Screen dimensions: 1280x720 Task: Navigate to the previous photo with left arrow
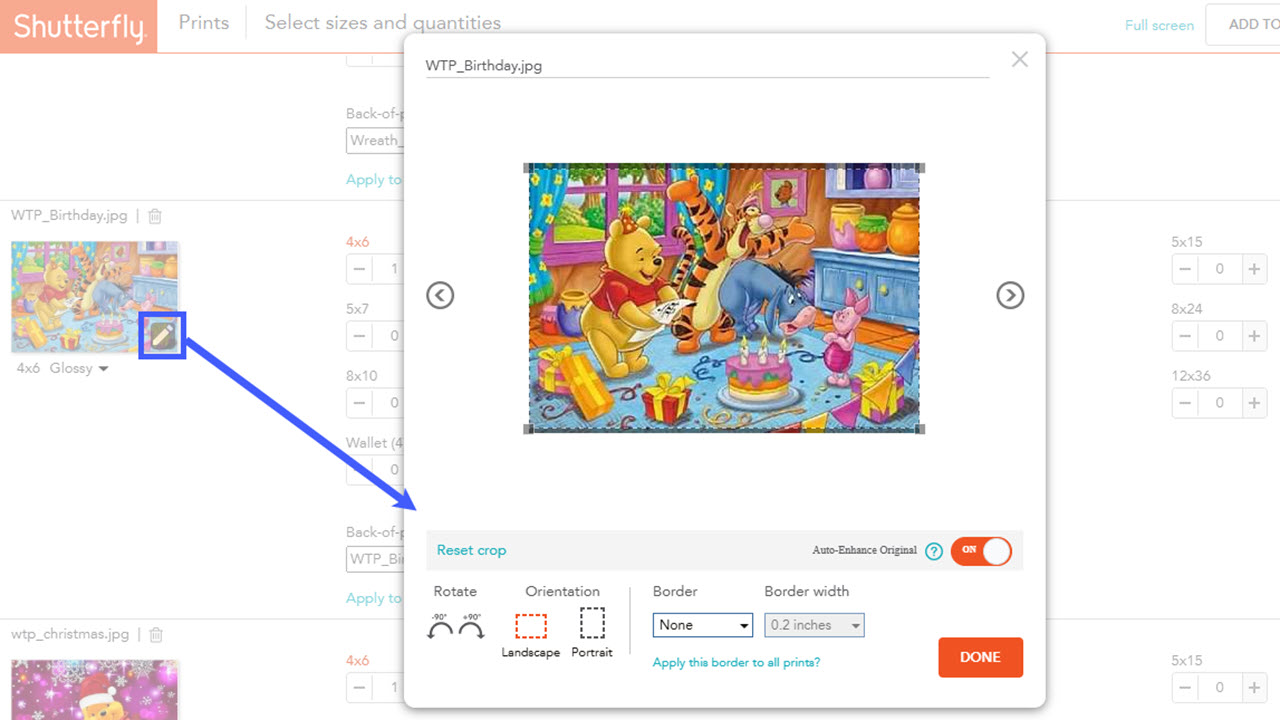click(440, 295)
